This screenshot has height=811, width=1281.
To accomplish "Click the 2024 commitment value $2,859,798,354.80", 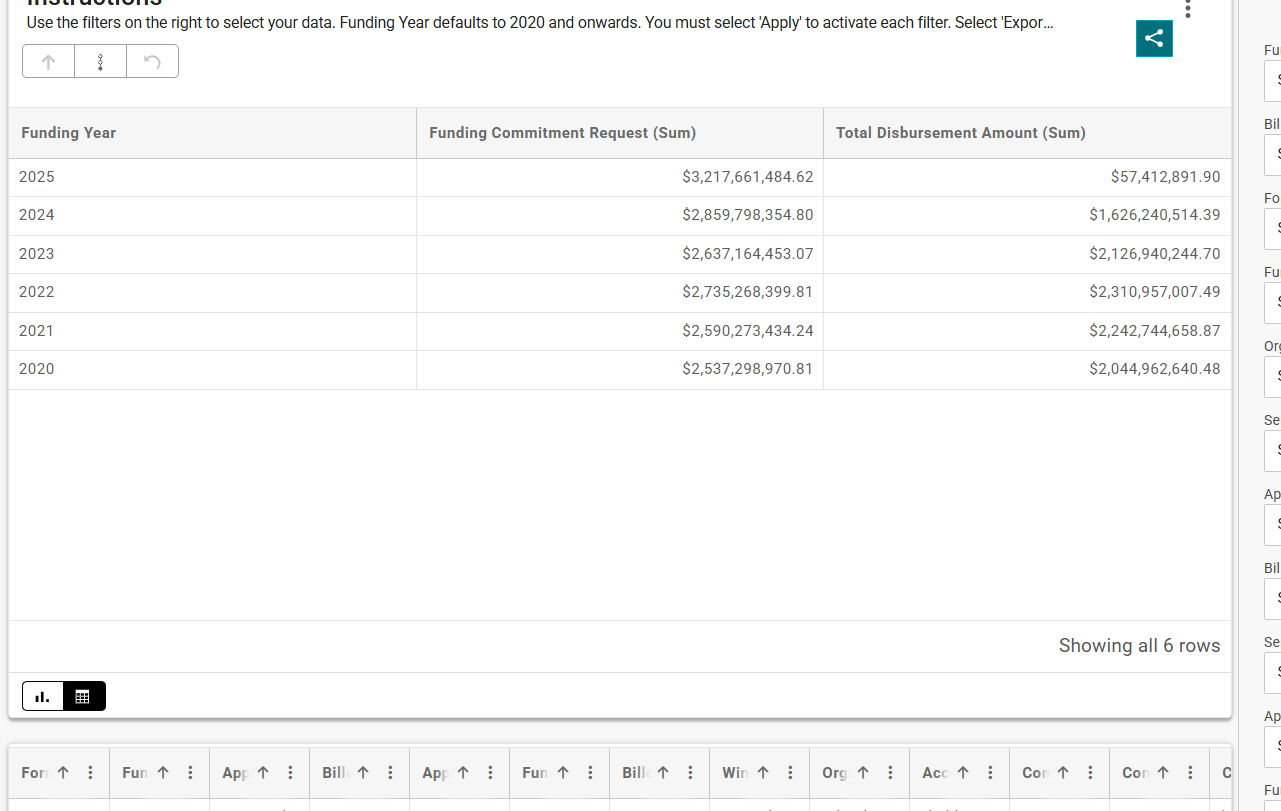I will tap(747, 215).
